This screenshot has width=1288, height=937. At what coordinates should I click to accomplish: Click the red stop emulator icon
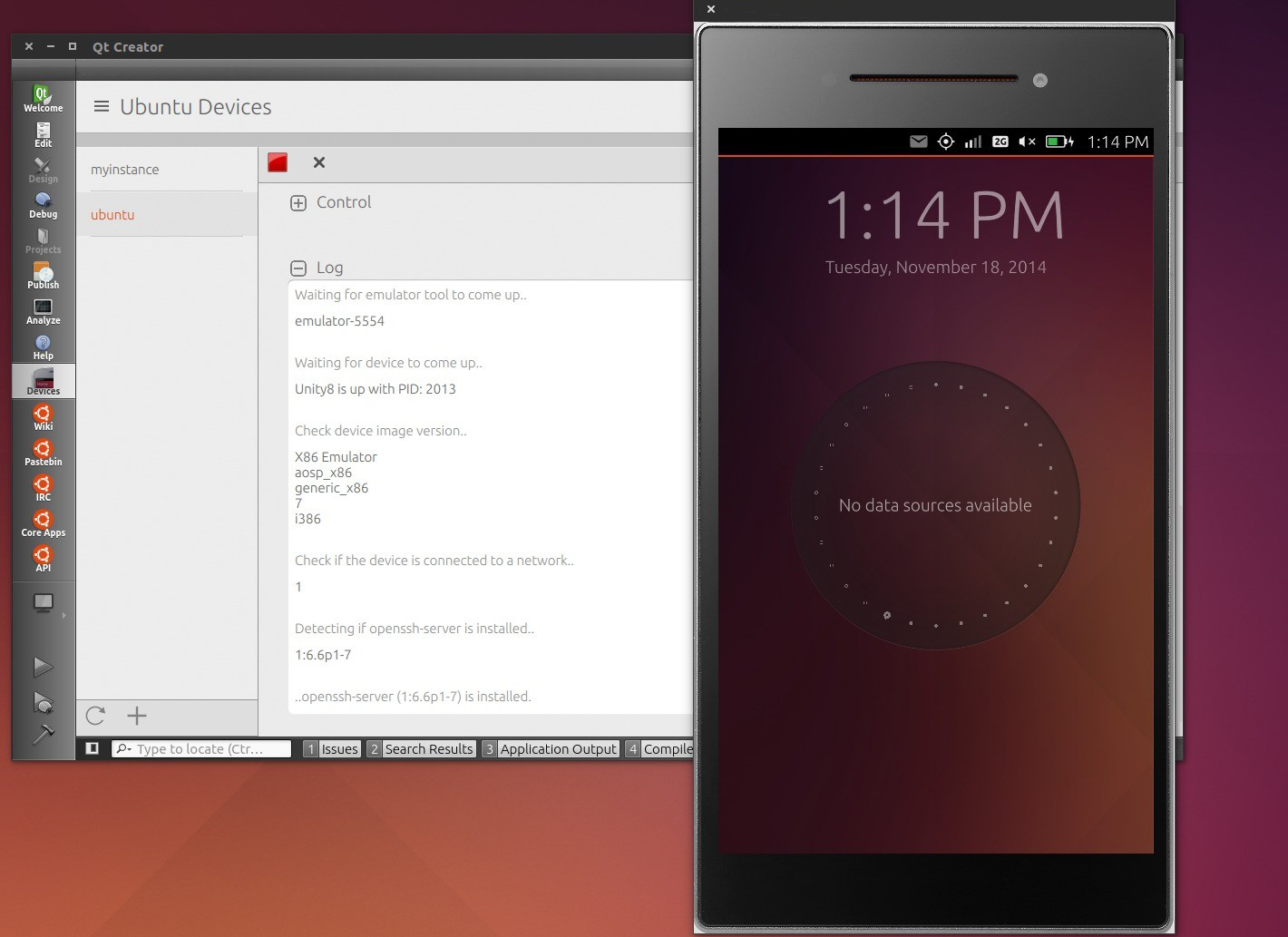278,162
